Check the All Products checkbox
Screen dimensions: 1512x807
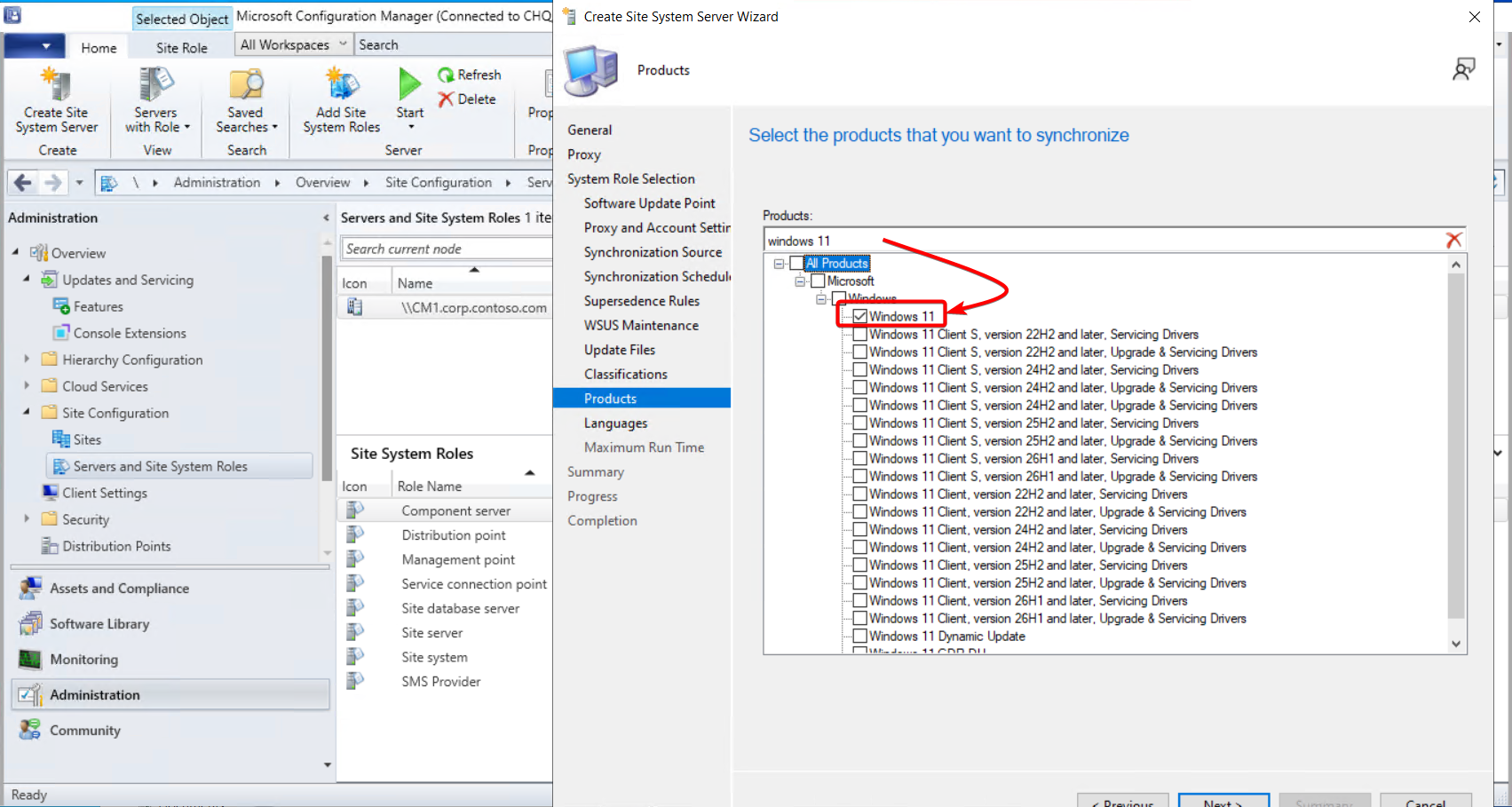tap(796, 263)
